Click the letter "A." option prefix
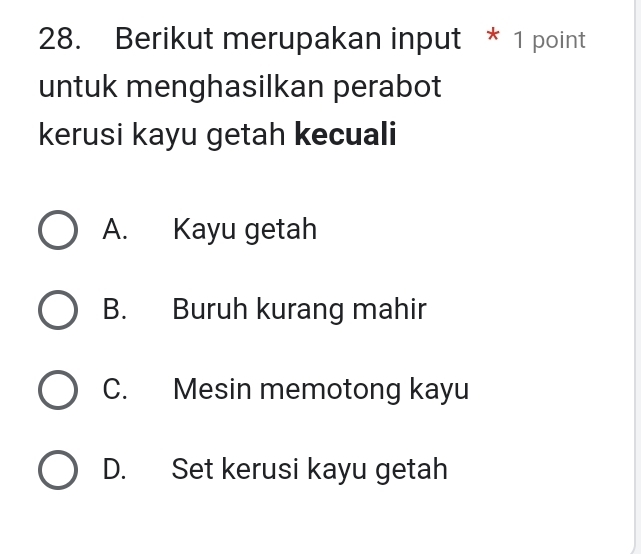Screen dimensions: 641x554 coord(115,230)
